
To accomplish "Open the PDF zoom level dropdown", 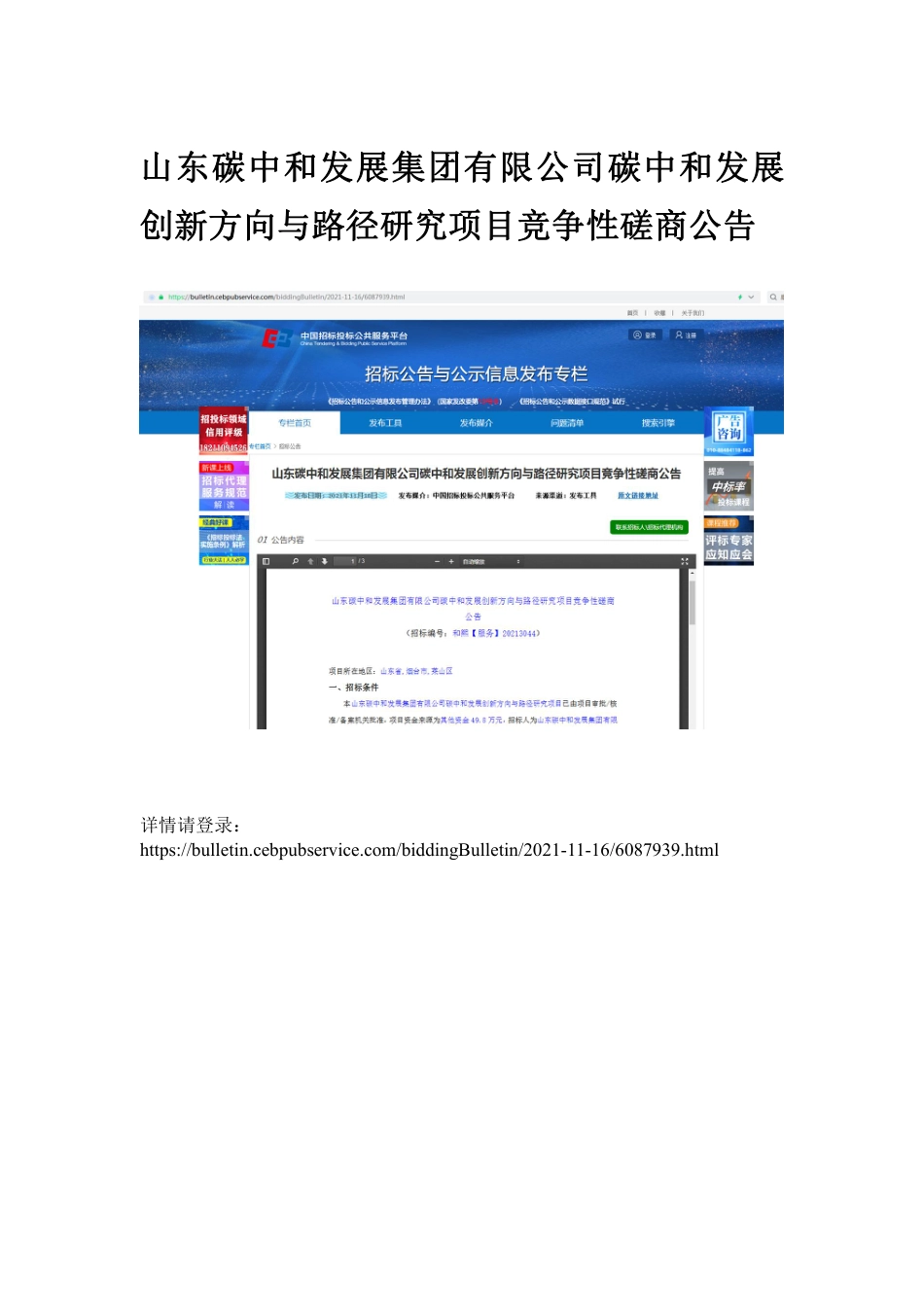I will click(x=492, y=561).
